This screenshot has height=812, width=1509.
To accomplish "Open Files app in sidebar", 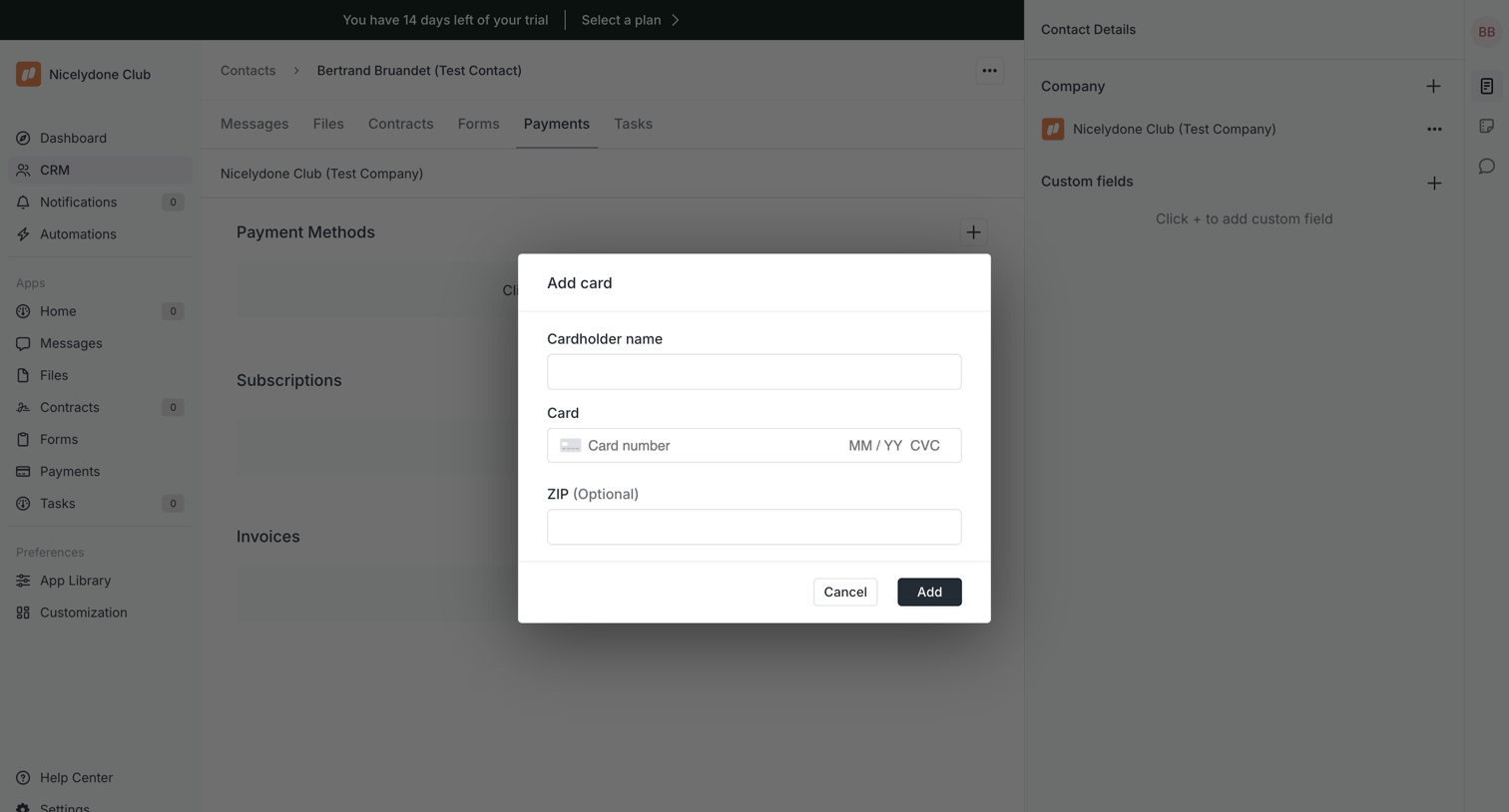I will (x=100, y=375).
